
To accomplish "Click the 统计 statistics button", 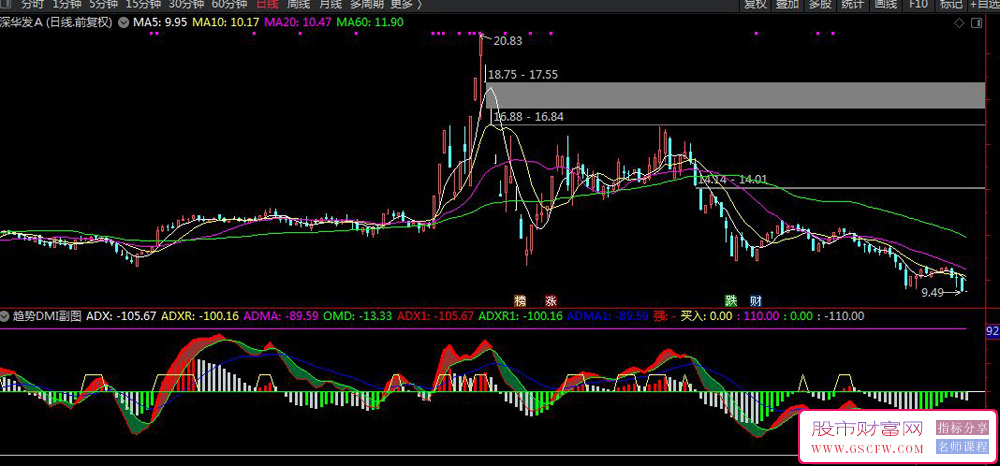I will 853,4.
